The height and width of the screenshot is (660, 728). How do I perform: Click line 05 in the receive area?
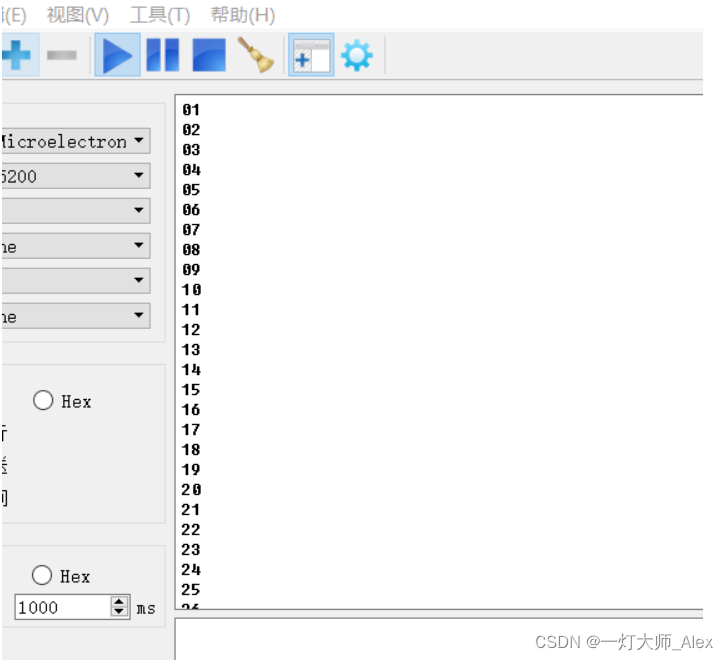coord(191,190)
